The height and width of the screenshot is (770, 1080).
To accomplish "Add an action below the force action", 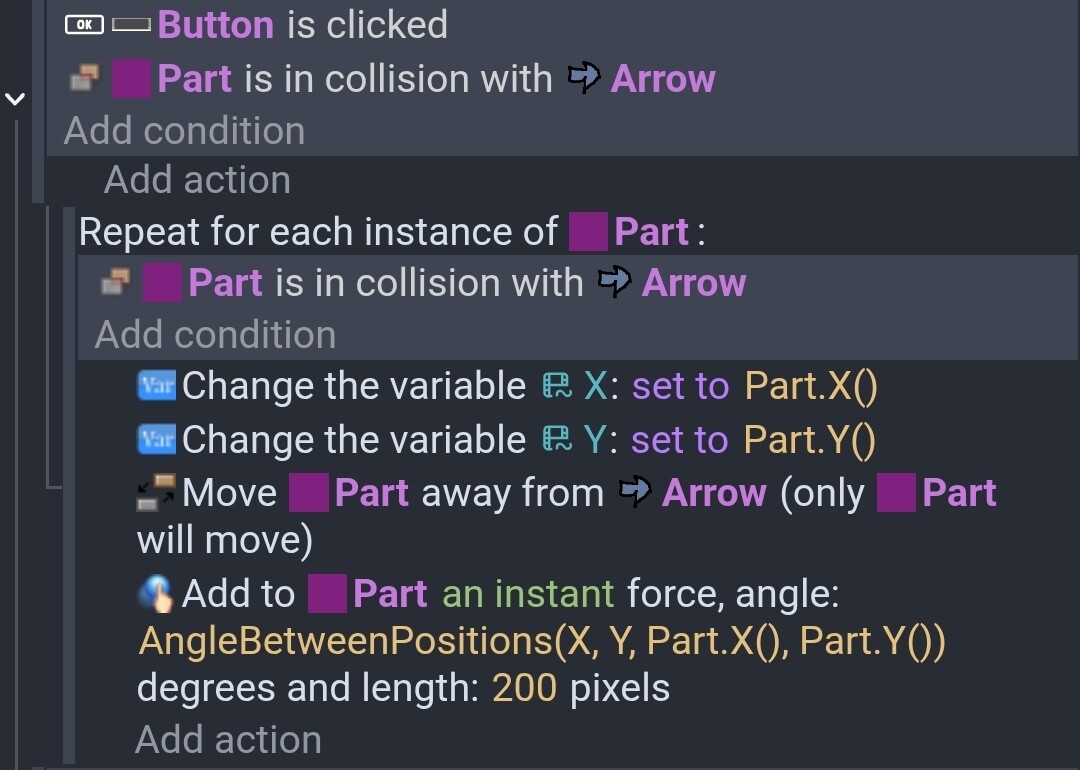I will coord(228,740).
